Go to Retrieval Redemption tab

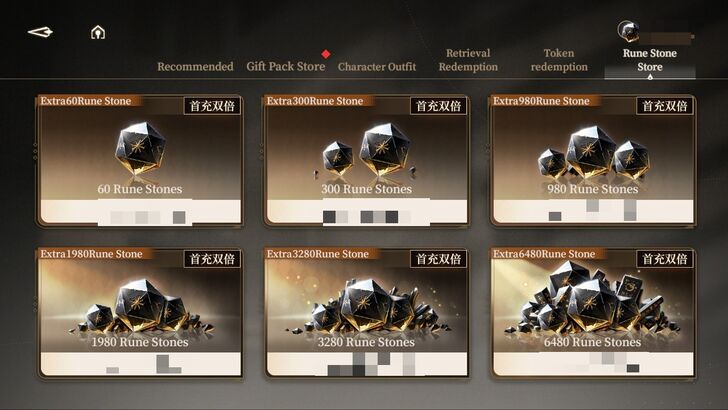468,60
